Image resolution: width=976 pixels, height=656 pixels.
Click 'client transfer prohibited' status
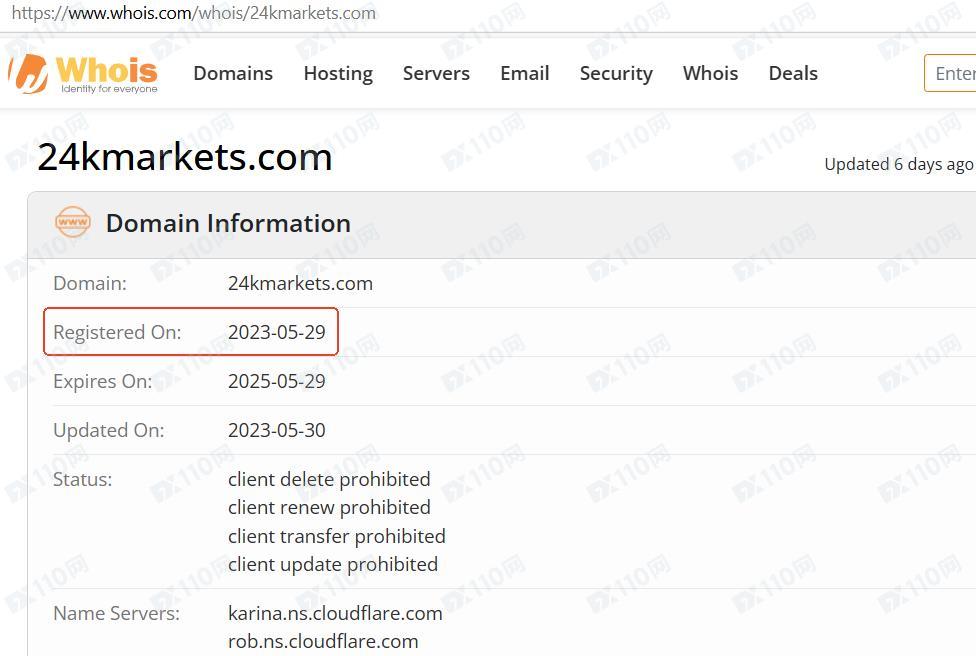[x=337, y=536]
